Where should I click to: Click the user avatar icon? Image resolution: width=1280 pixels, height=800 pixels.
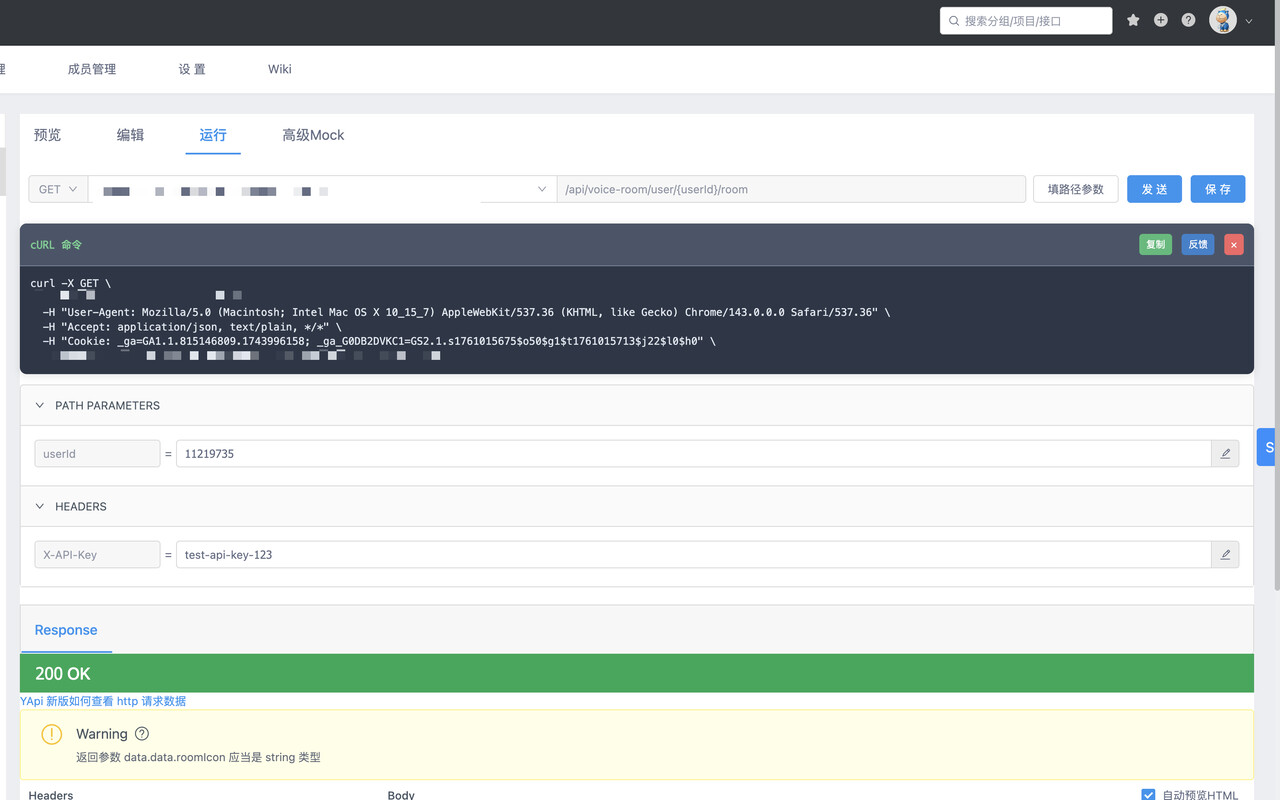[x=1222, y=20]
